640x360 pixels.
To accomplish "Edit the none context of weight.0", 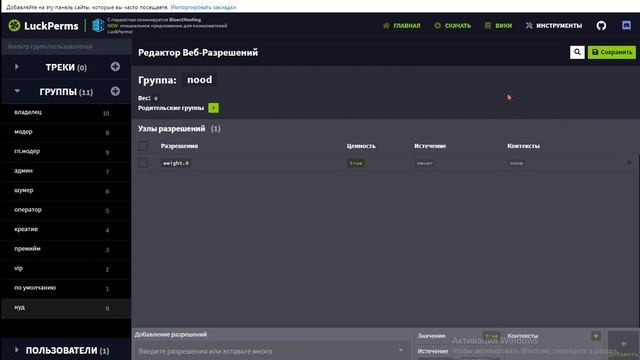I will point(516,163).
